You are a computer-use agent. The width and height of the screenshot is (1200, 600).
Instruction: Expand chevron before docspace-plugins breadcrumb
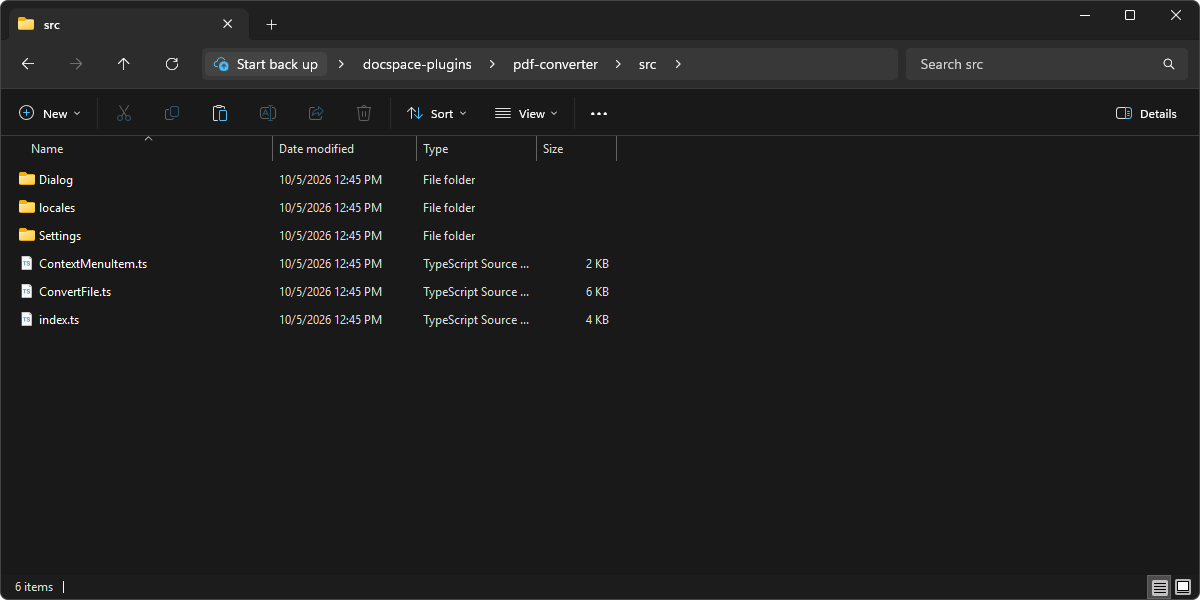point(341,64)
